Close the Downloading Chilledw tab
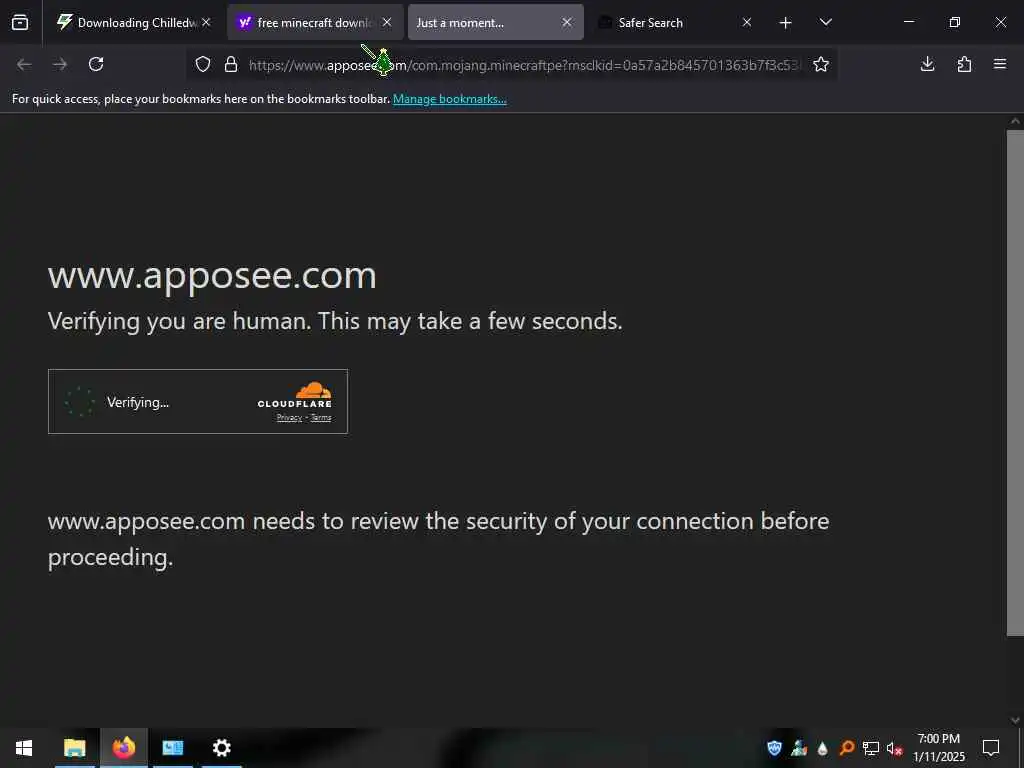Viewport: 1024px width, 768px height. pos(206,22)
